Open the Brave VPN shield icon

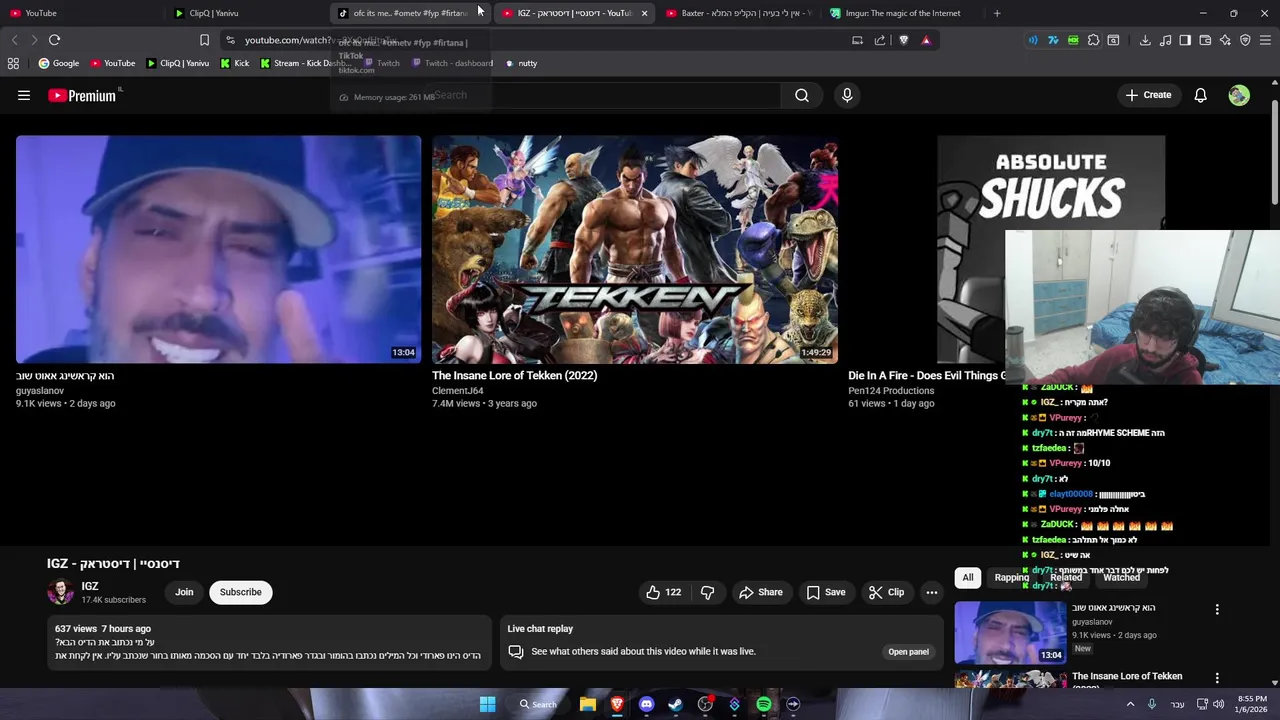pos(1245,40)
